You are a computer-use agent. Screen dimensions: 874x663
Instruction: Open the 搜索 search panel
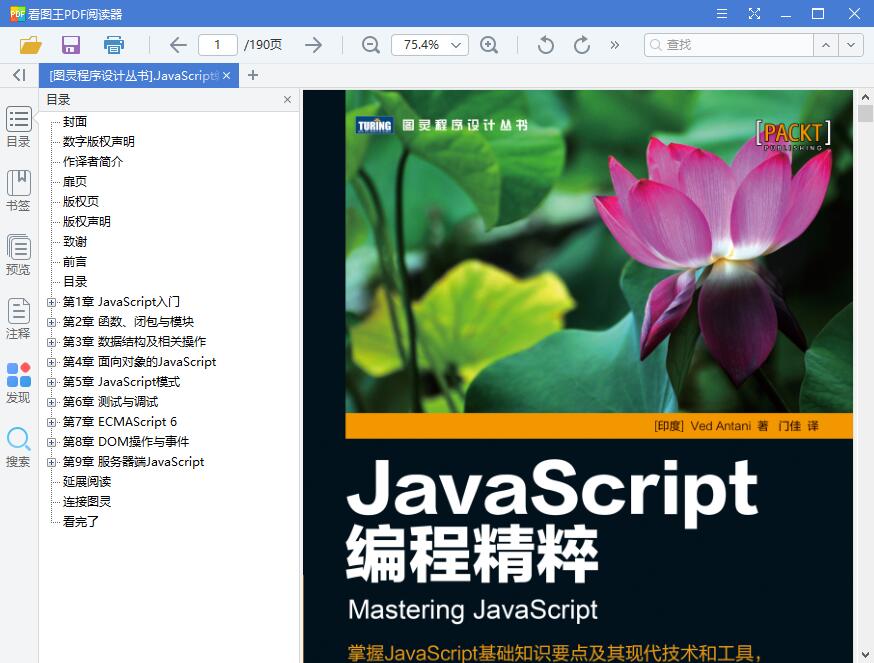point(18,447)
